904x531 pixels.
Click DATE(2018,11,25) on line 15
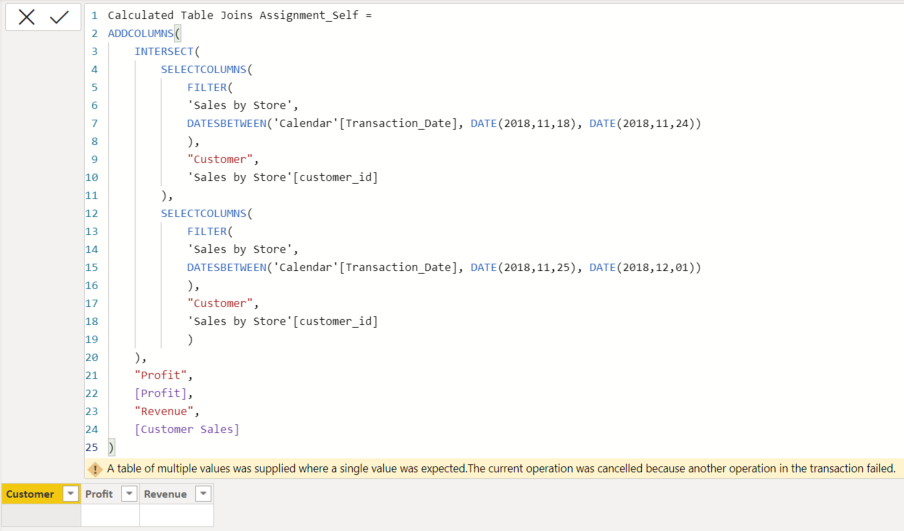click(x=523, y=268)
